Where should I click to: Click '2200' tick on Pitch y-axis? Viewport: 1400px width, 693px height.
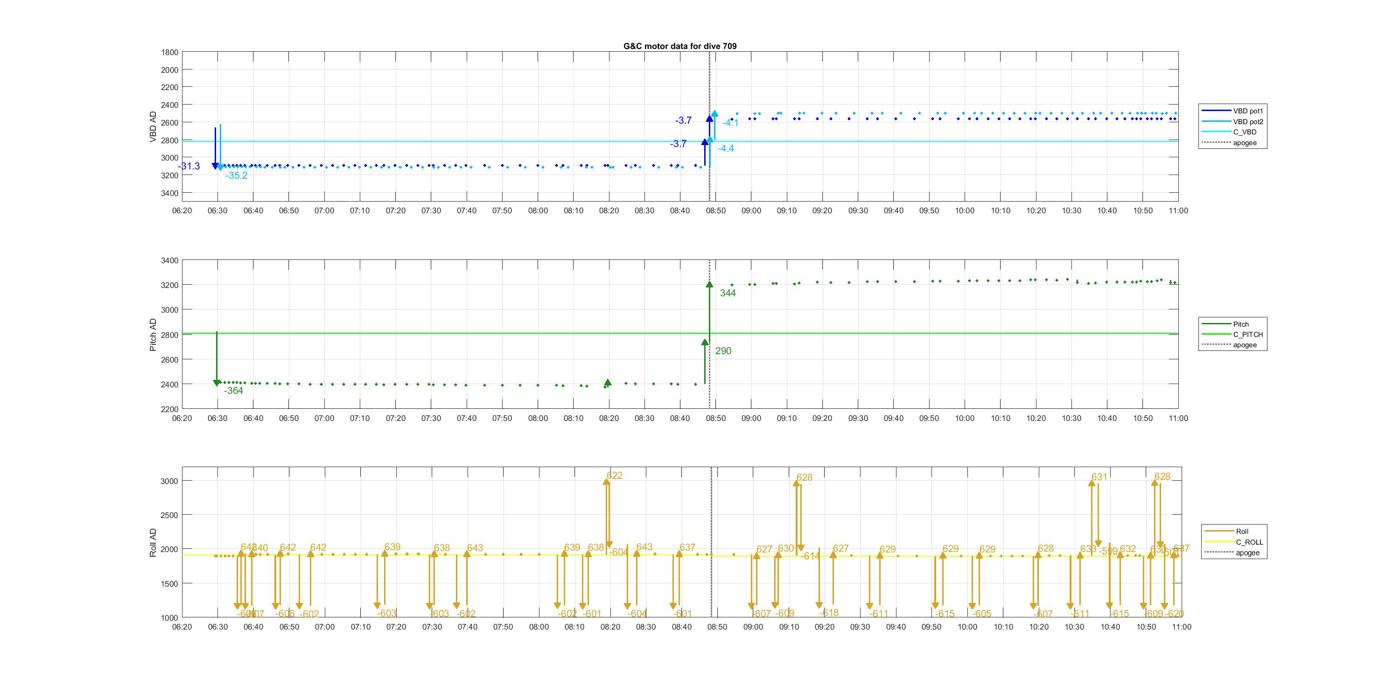pos(170,409)
